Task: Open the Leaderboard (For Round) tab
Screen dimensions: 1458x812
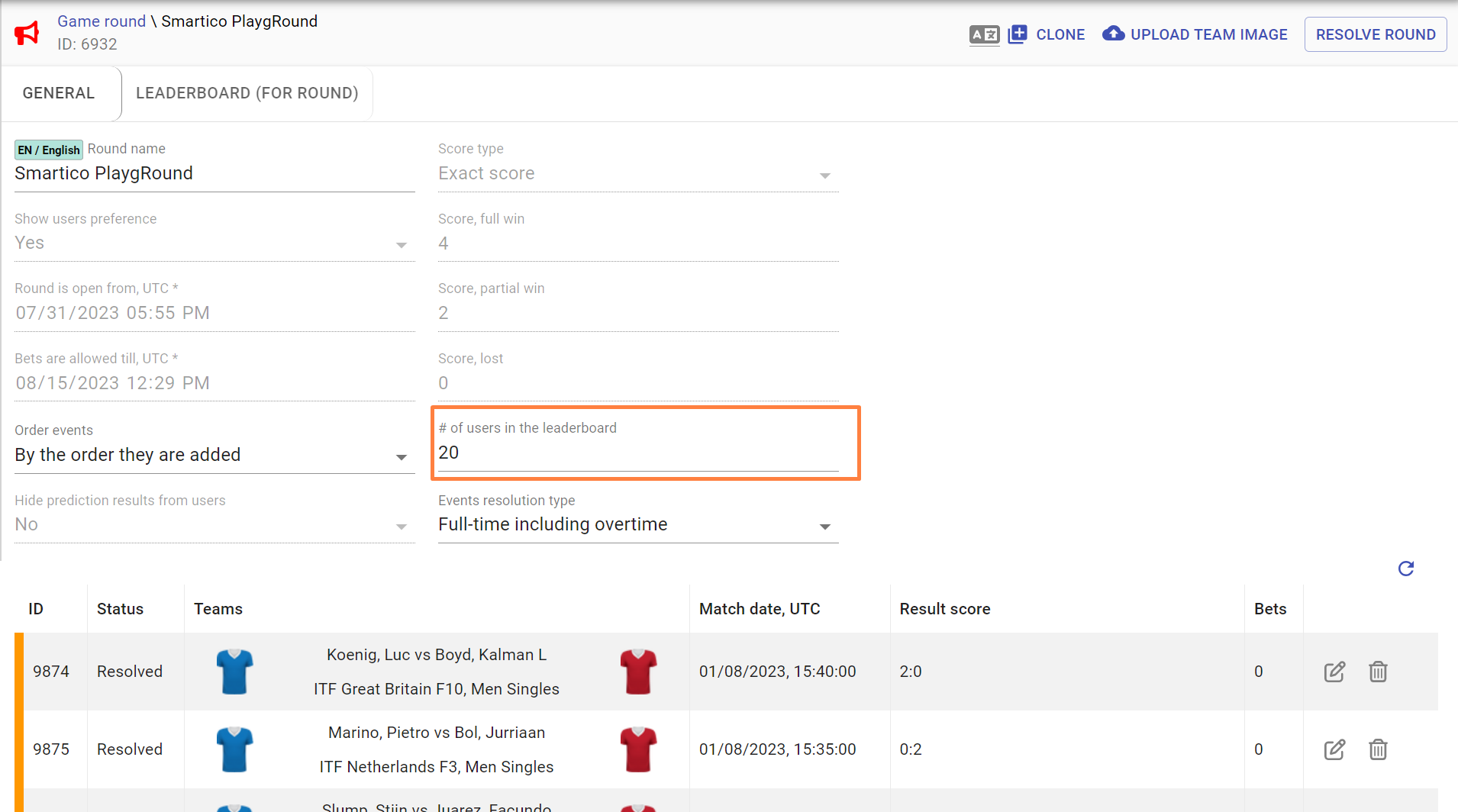Action: [x=247, y=93]
